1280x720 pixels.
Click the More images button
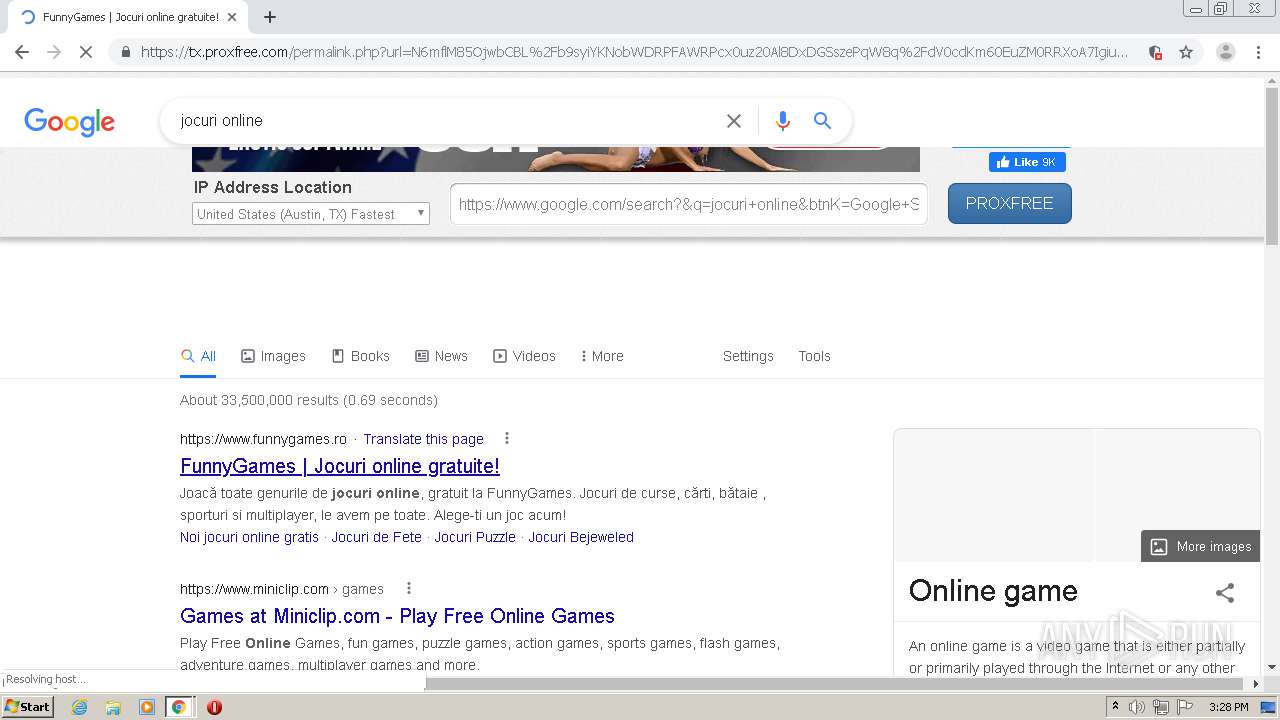1200,546
